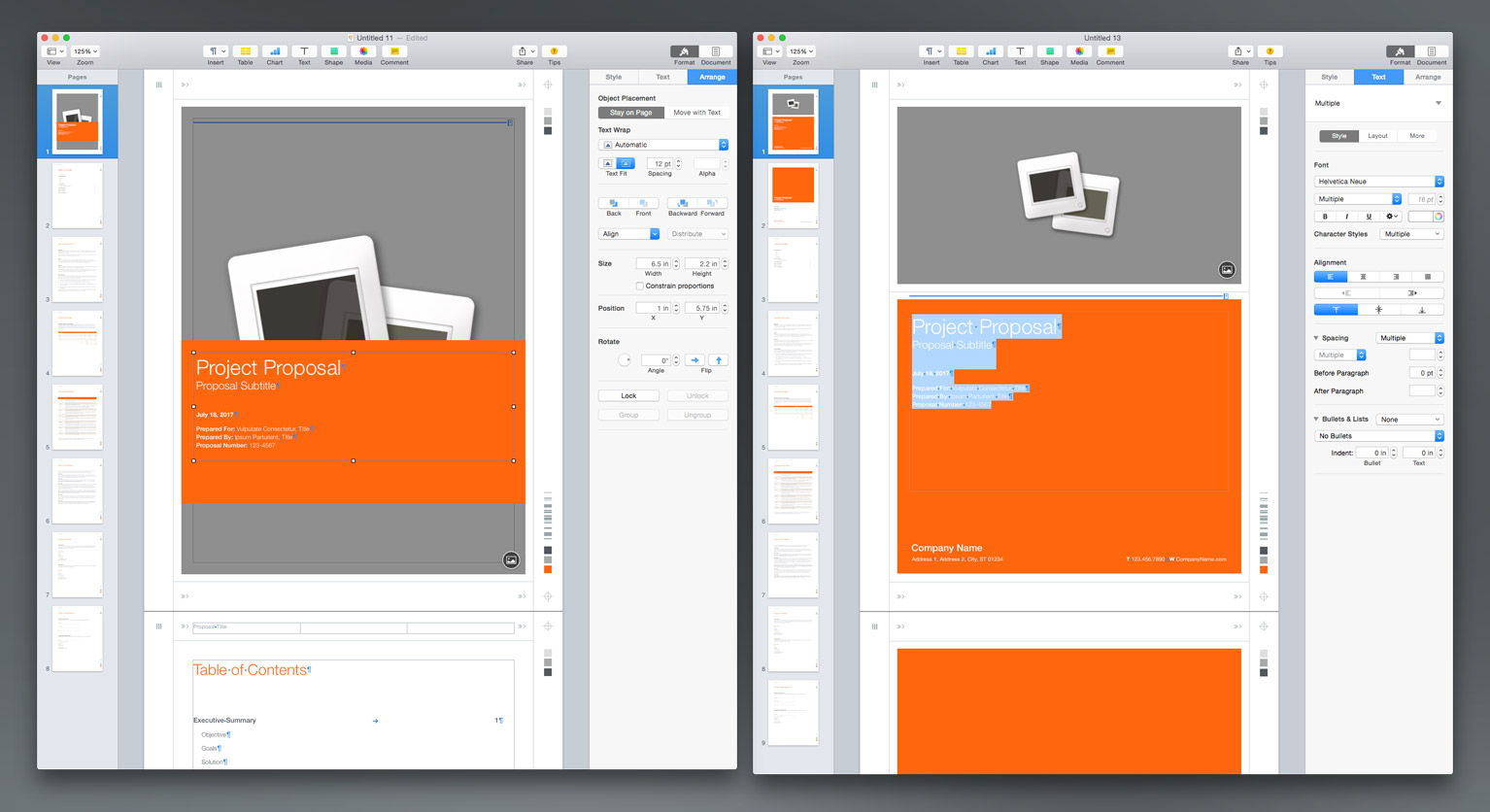Image resolution: width=1490 pixels, height=812 pixels.
Task: Collapse the Bullets & Lists section
Action: point(1316,420)
